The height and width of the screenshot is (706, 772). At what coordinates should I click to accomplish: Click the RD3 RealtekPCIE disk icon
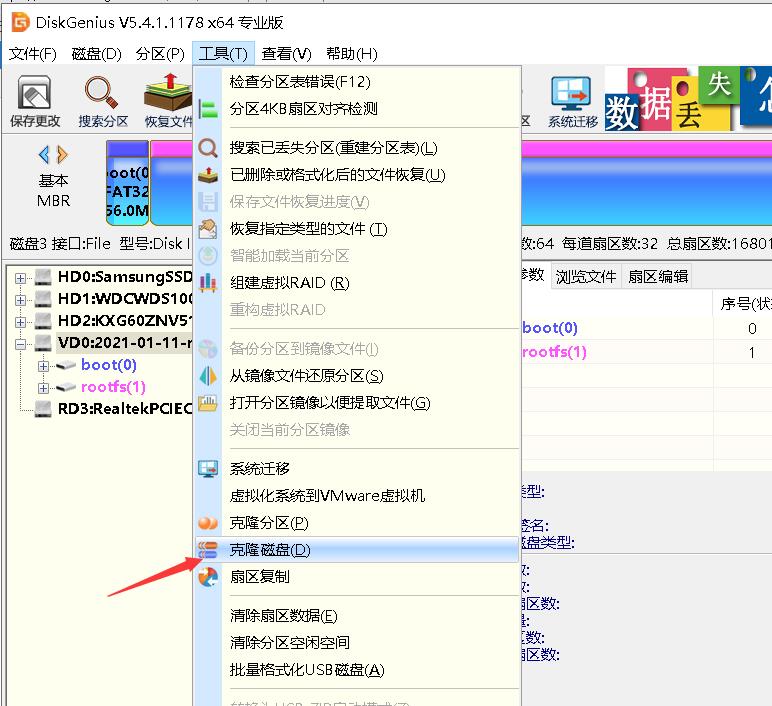coord(43,409)
